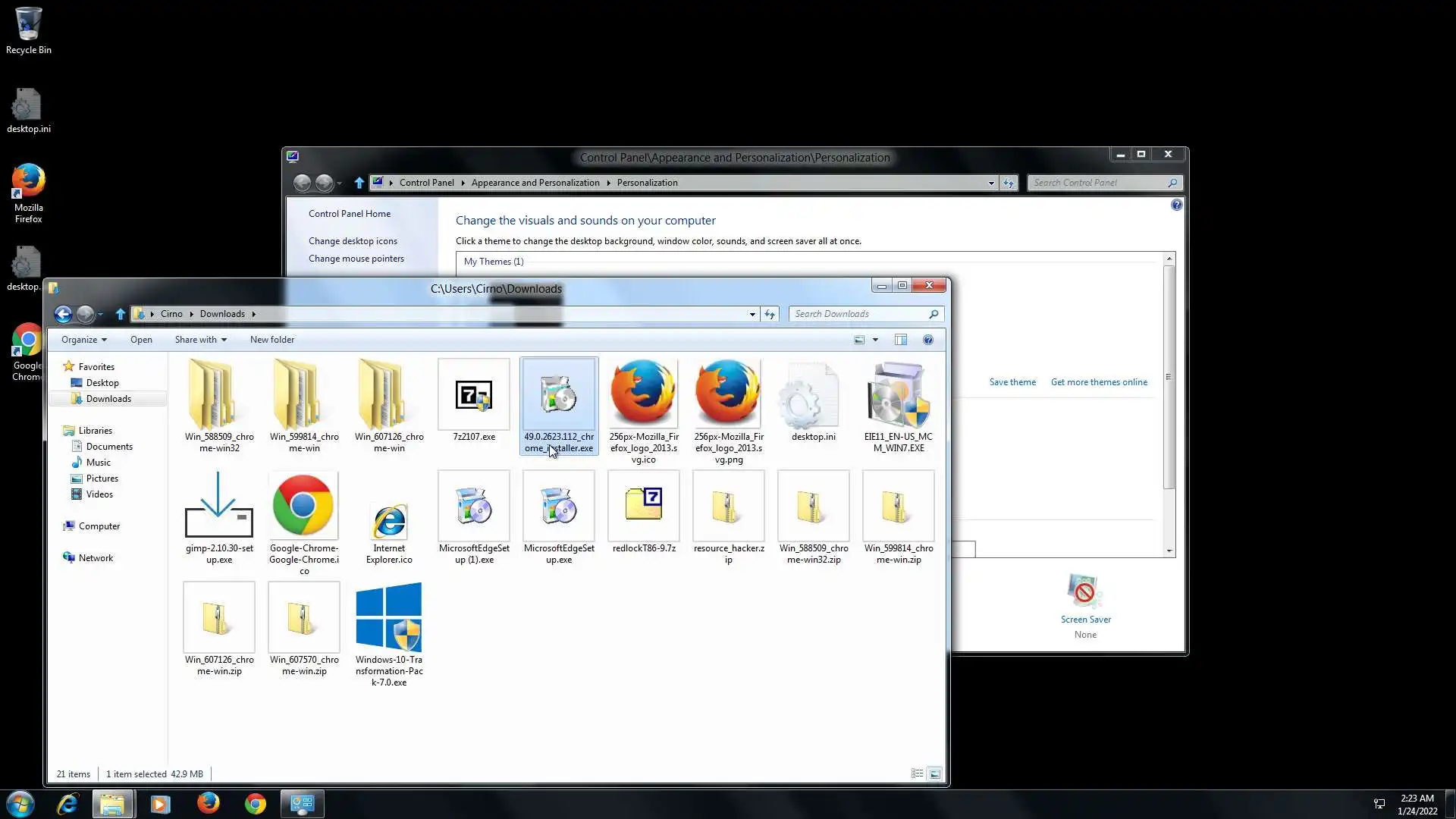Select the Internet Explorer.ico file

pos(389,520)
